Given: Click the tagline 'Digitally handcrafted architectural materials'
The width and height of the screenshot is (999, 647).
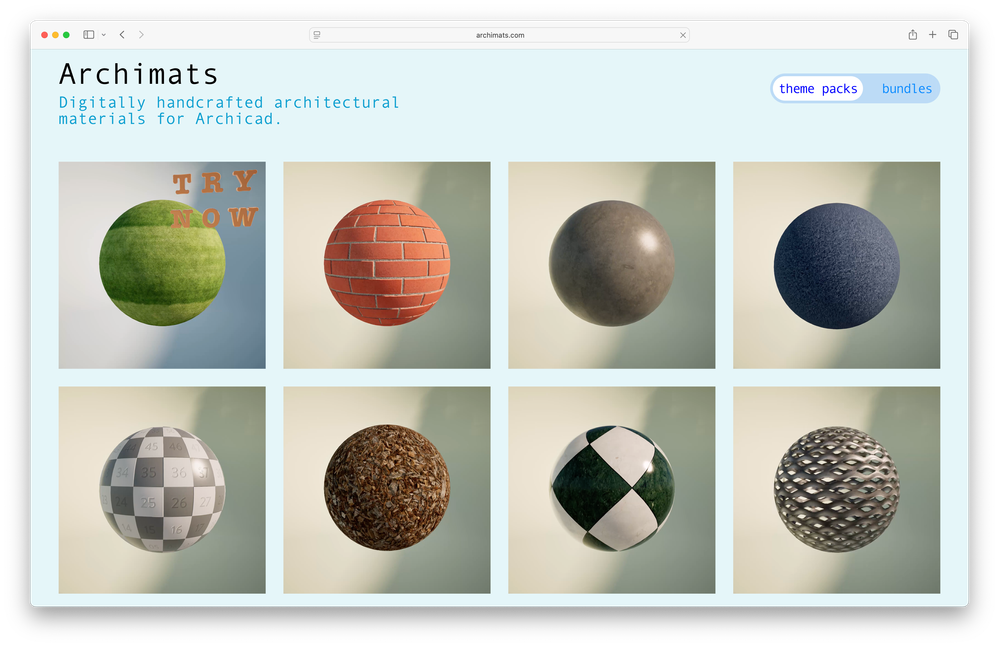Looking at the screenshot, I should coord(229,110).
